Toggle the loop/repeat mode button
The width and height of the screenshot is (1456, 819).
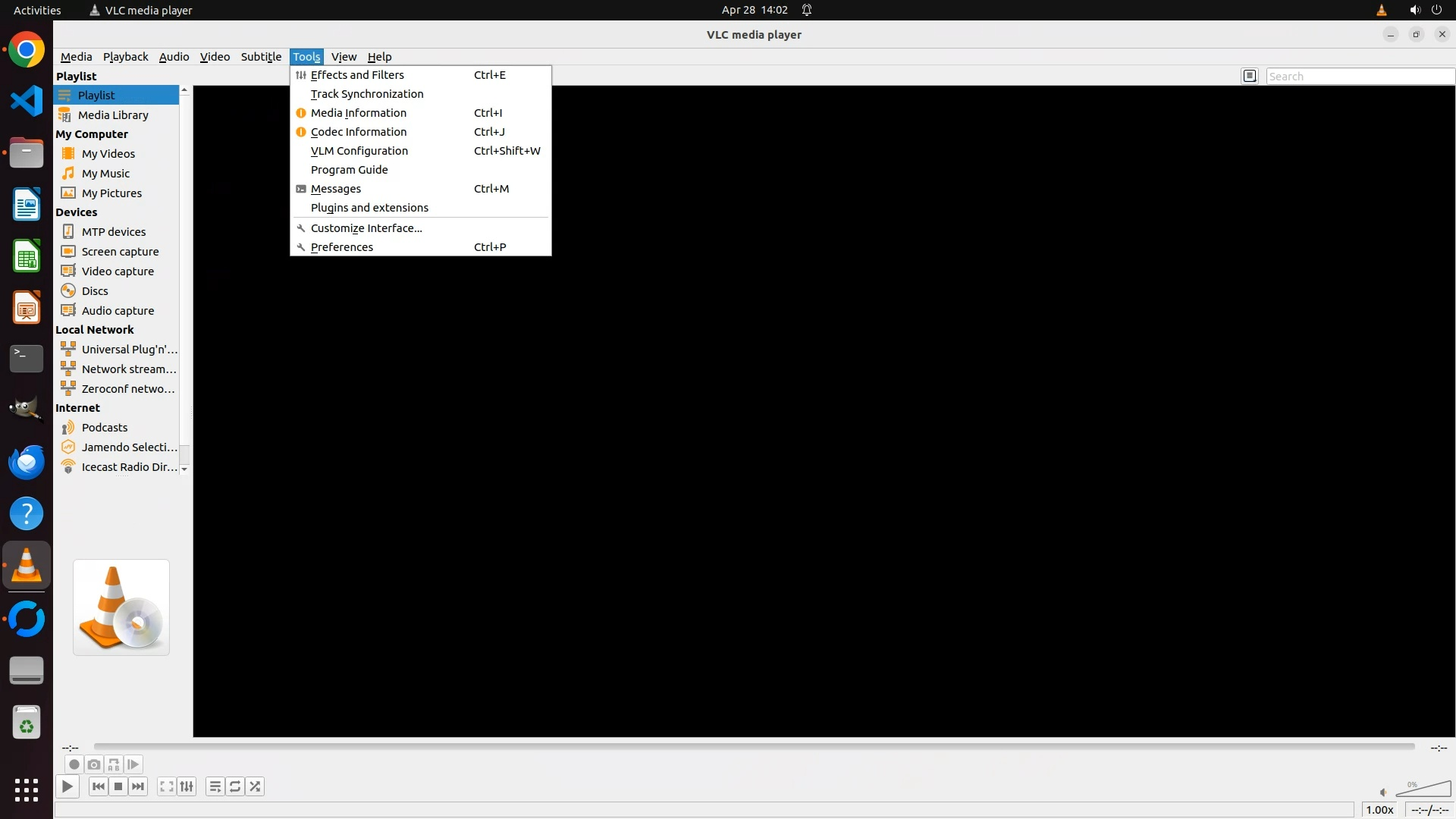[235, 786]
